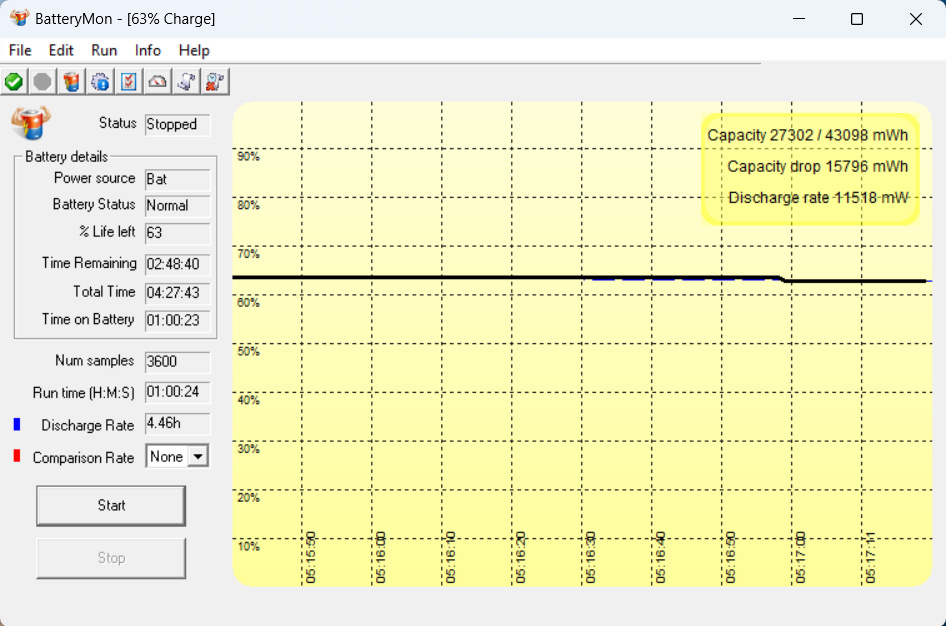Click the toolbar icon with red X
This screenshot has height=626, width=946.
coord(216,82)
